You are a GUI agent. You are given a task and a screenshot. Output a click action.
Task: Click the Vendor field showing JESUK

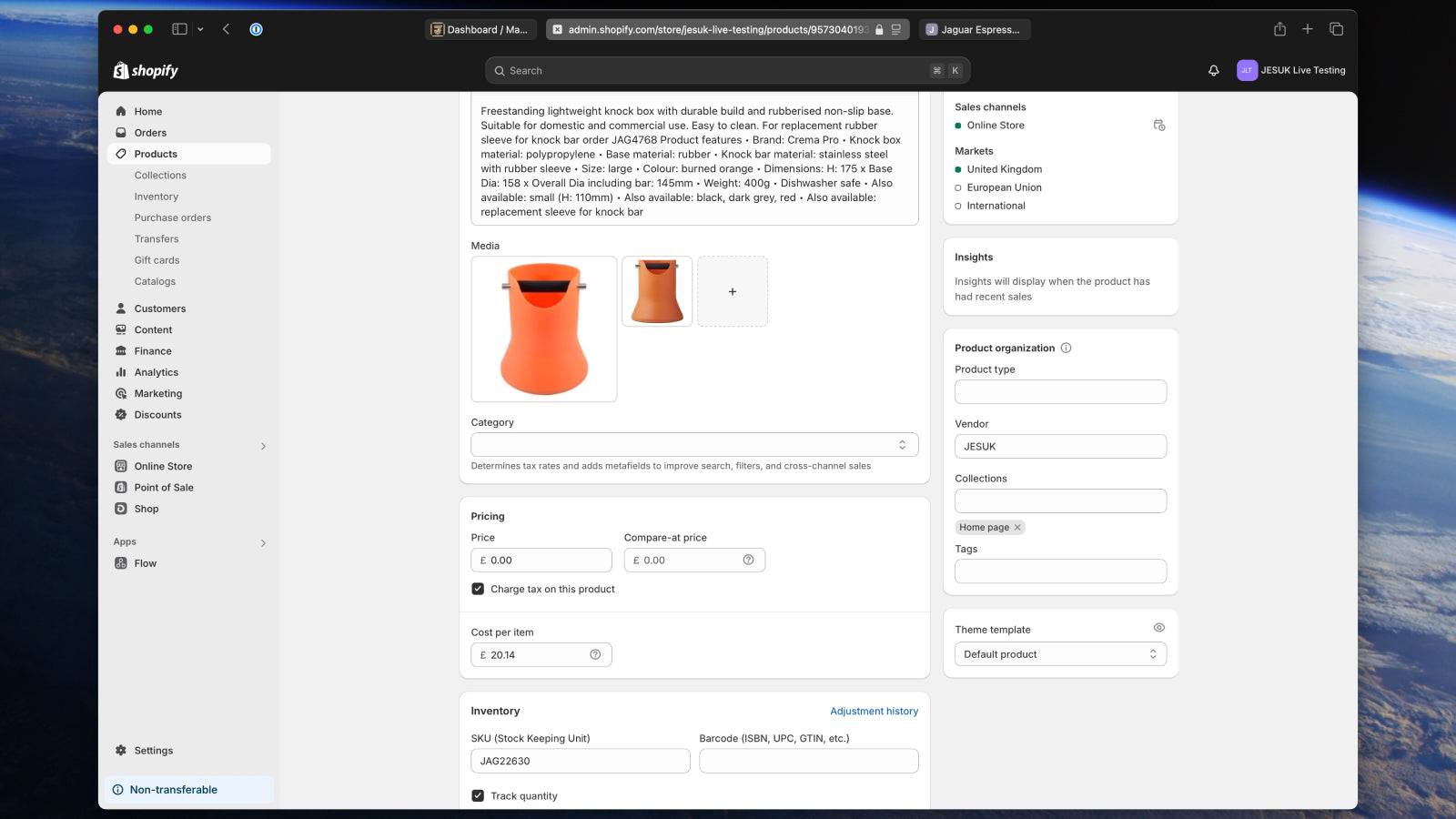[1060, 446]
